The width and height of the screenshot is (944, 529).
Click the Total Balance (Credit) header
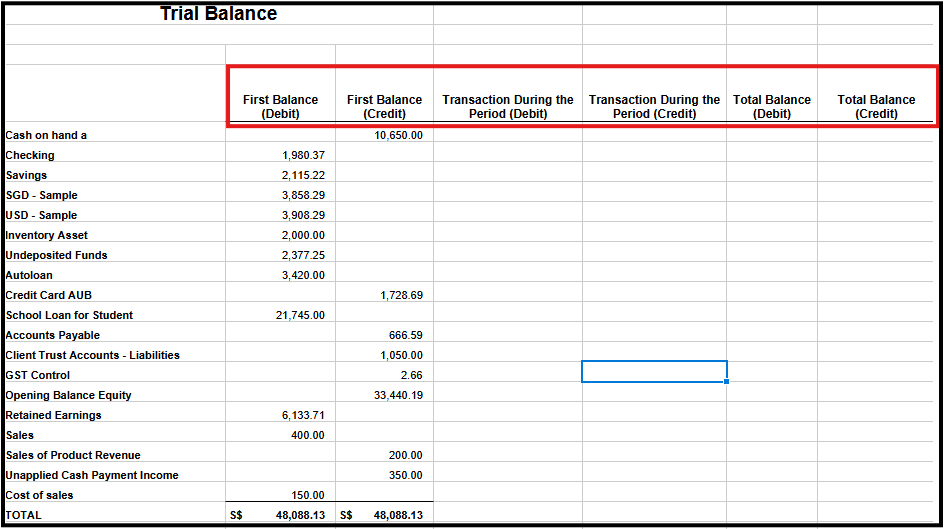876,107
